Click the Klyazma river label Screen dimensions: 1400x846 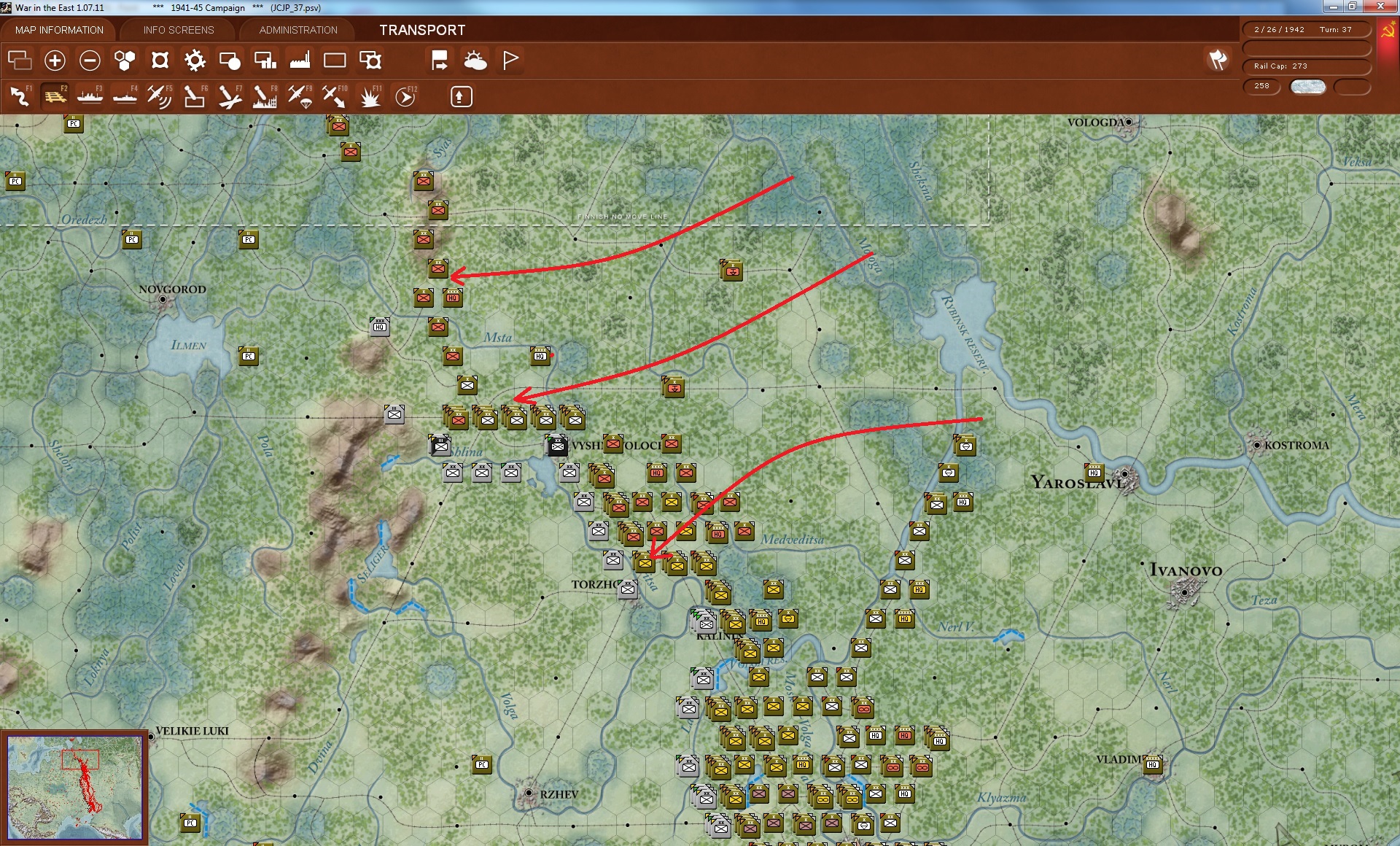click(x=1001, y=798)
